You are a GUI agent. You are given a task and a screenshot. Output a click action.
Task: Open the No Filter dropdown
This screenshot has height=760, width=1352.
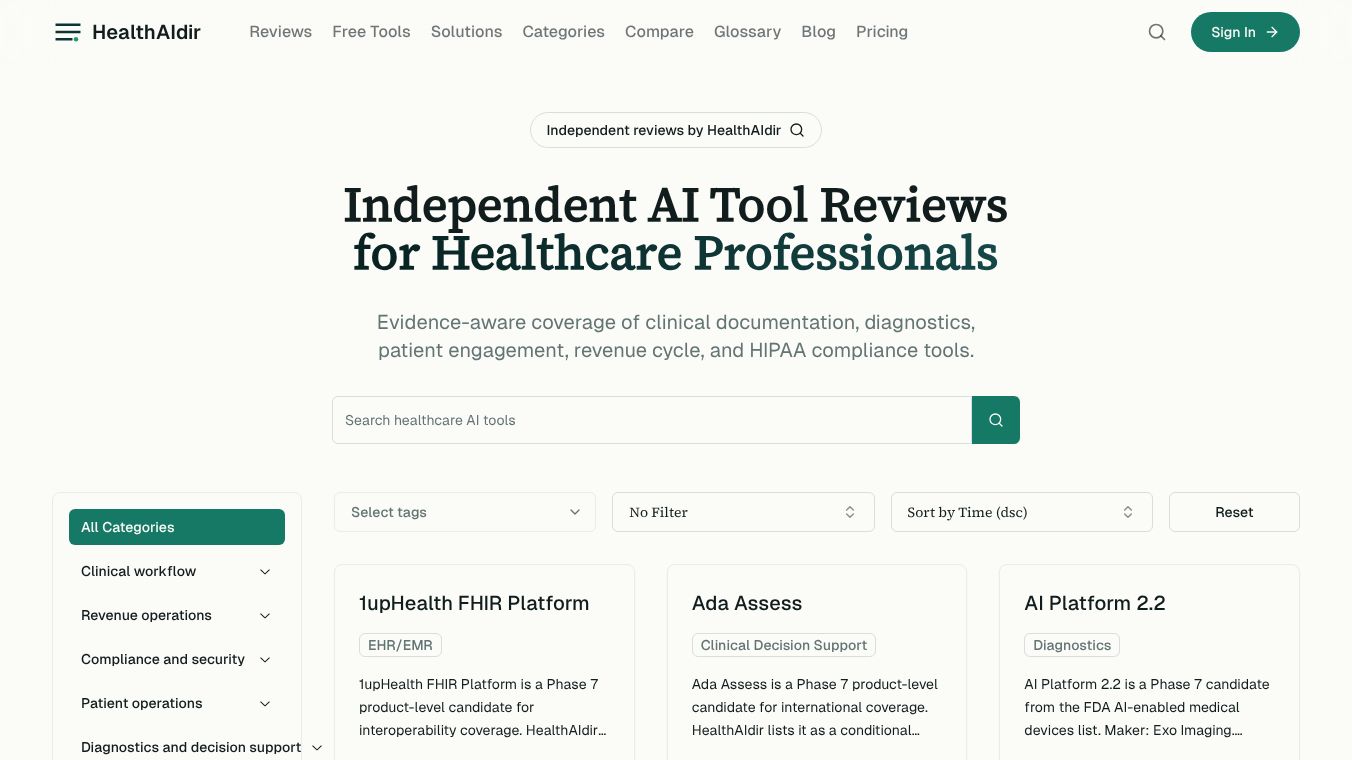point(743,512)
